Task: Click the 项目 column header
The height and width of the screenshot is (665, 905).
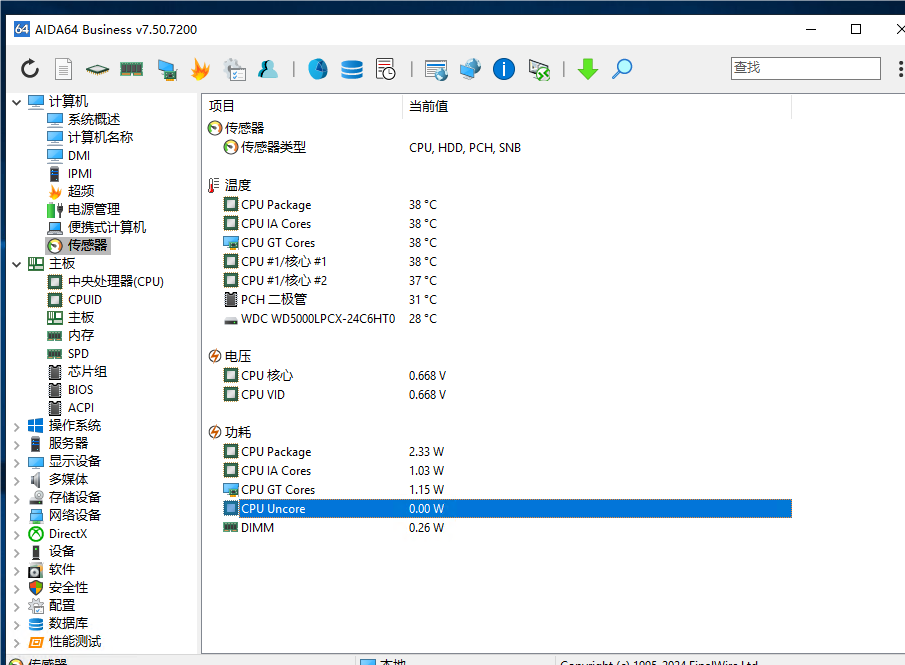Action: tap(222, 106)
